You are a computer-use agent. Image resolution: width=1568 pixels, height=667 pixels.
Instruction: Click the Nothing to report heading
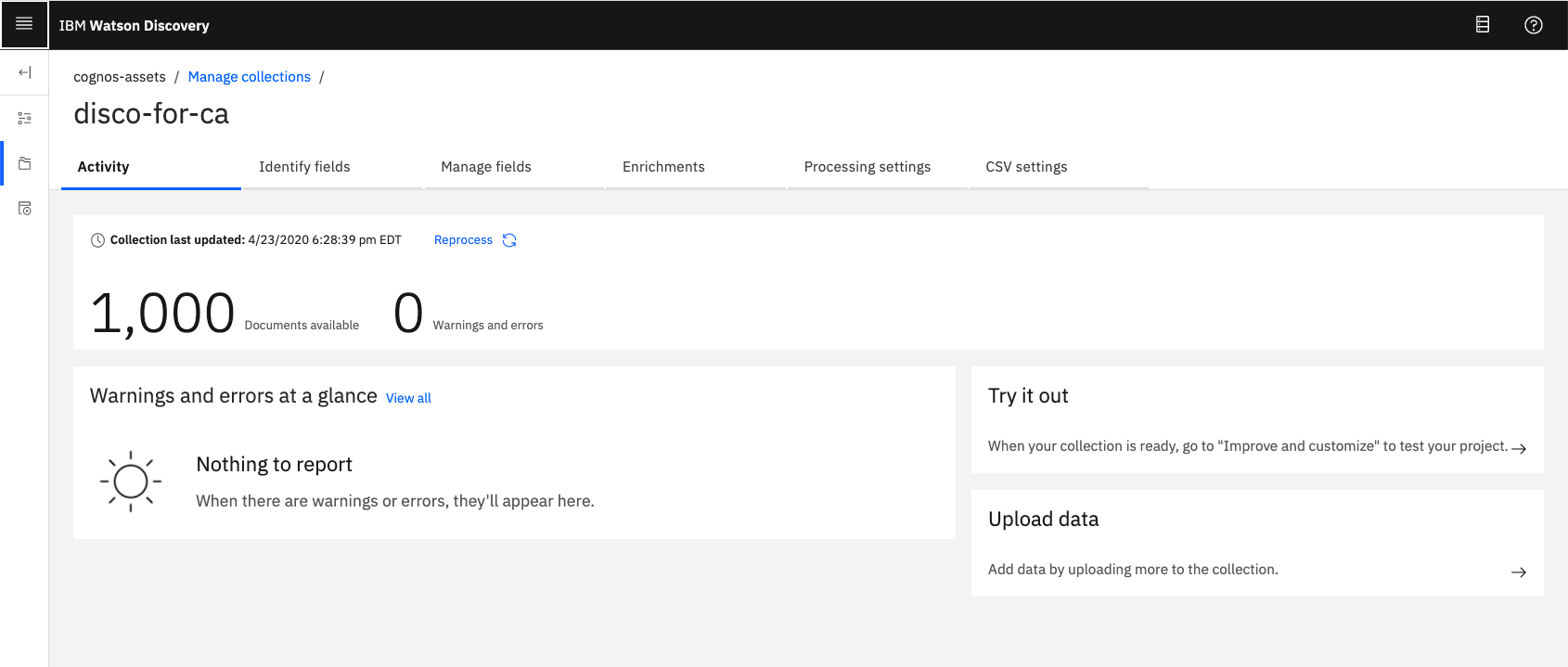(275, 465)
